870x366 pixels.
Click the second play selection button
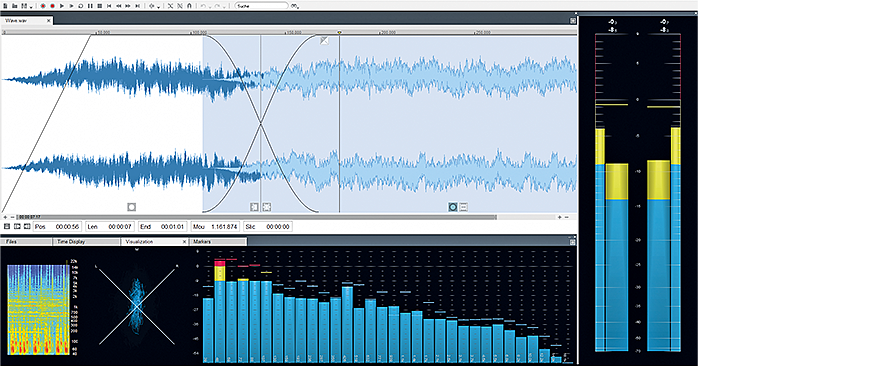71,6
